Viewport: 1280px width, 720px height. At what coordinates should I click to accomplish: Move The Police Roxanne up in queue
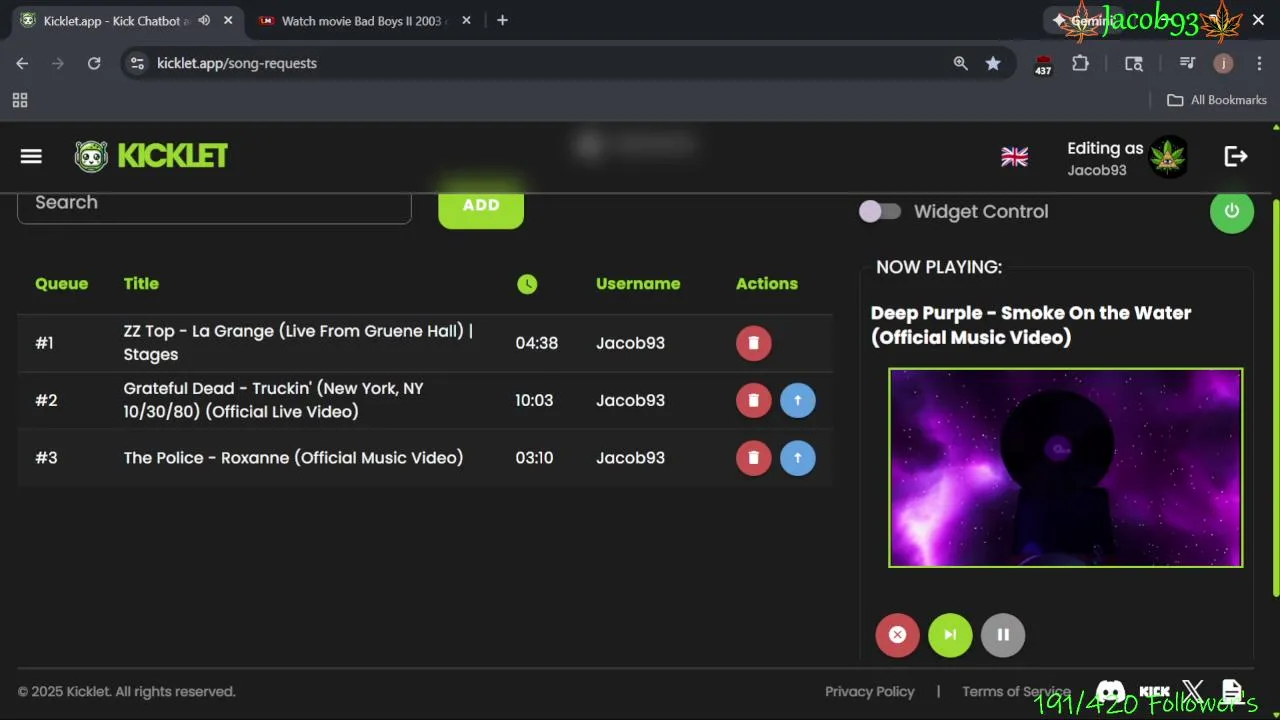797,458
